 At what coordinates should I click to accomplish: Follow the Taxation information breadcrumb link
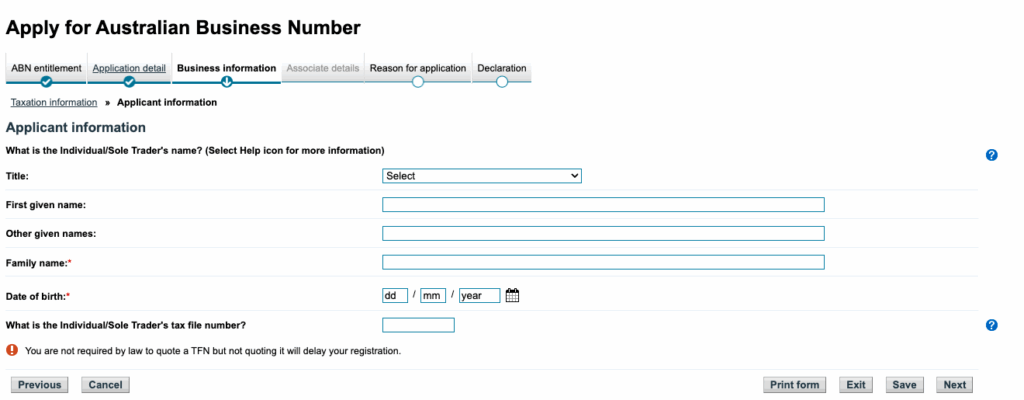[54, 103]
